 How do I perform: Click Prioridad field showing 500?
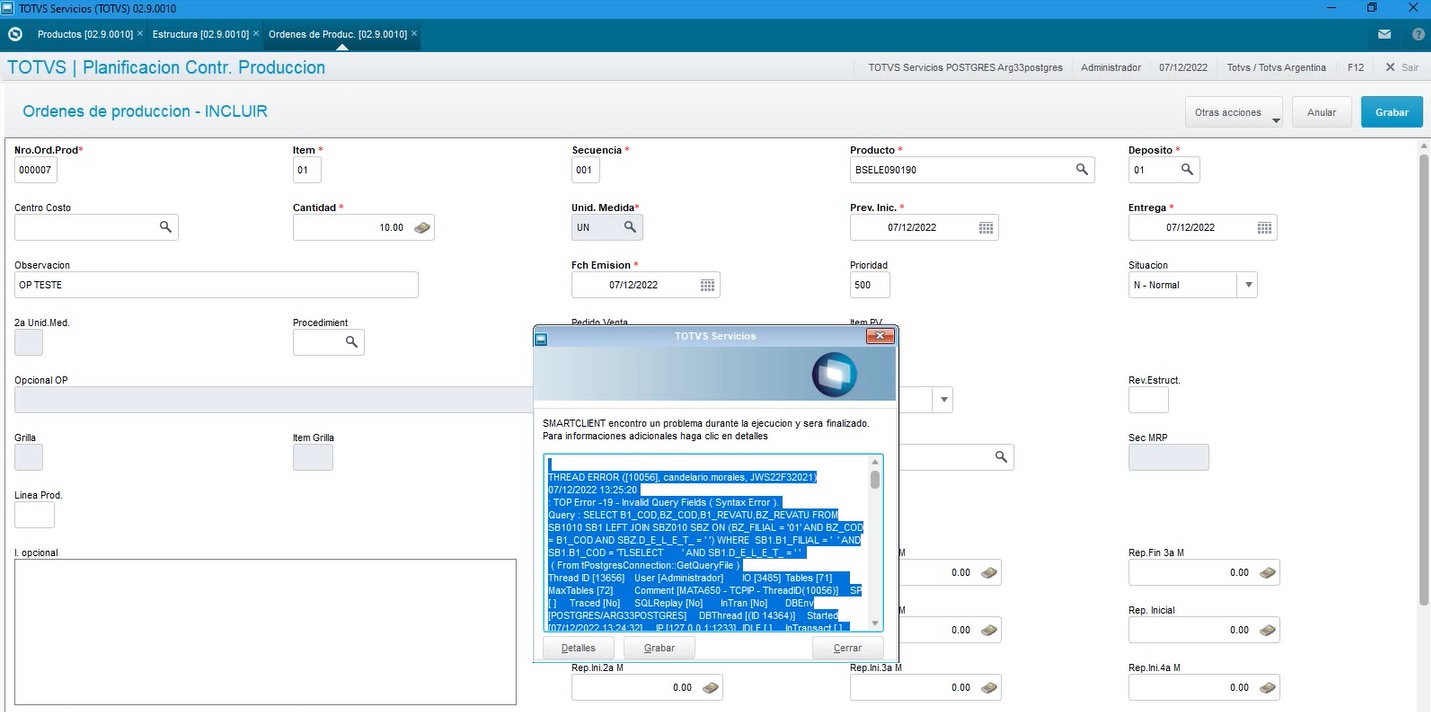point(870,285)
